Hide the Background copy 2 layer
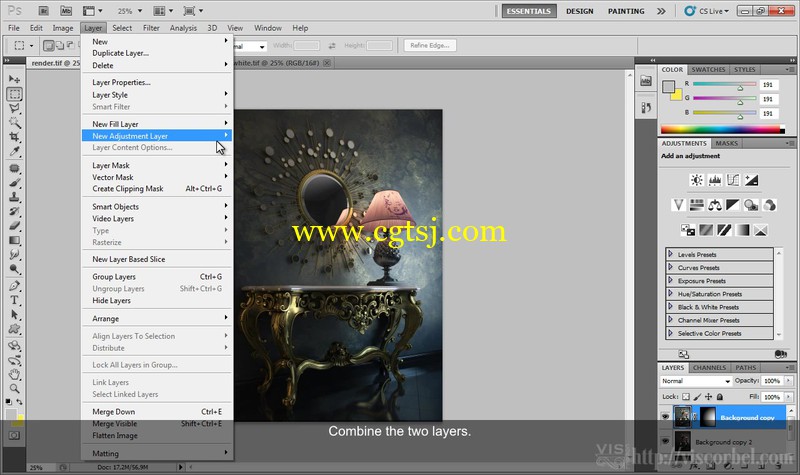The height and width of the screenshot is (475, 800). (x=665, y=441)
